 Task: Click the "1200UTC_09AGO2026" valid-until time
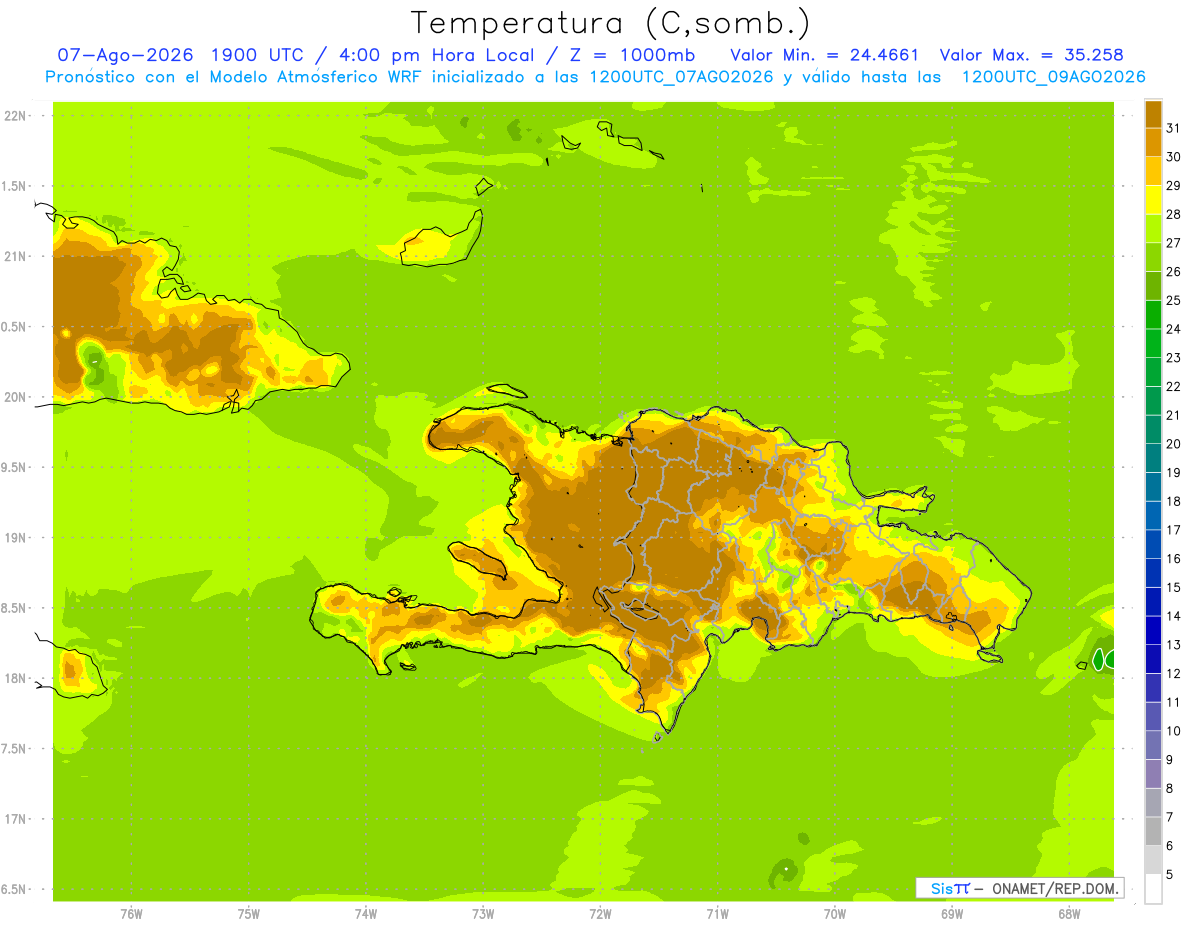pyautogui.click(x=1053, y=77)
